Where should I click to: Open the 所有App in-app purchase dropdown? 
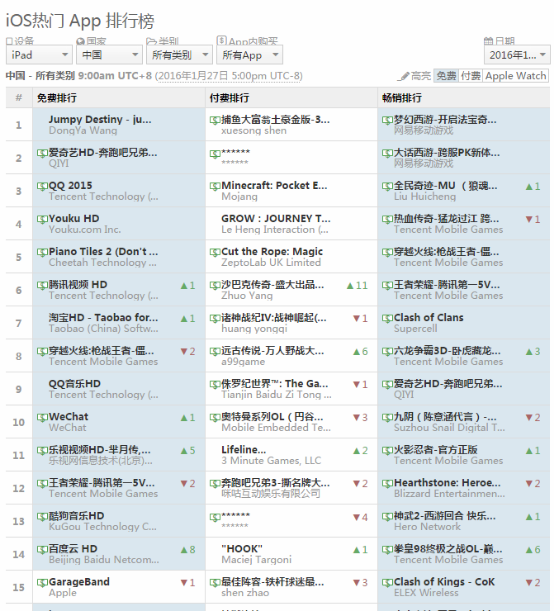tap(249, 55)
